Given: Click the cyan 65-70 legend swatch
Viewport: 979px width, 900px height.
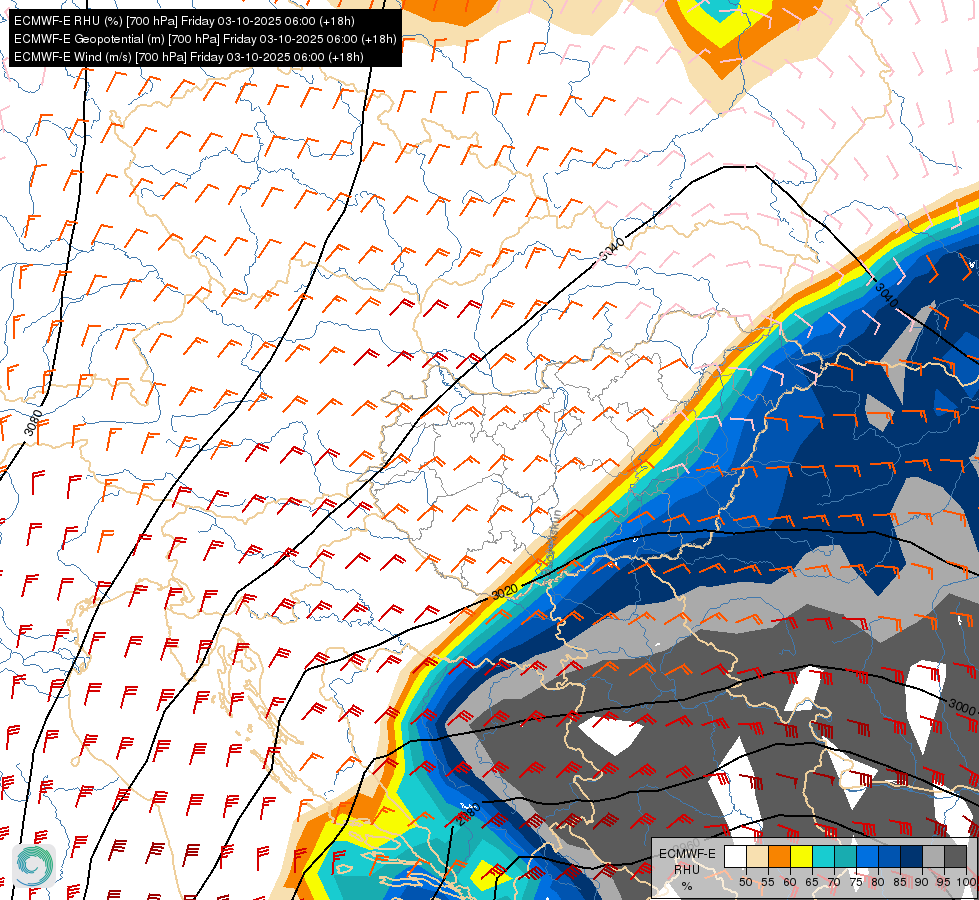Looking at the screenshot, I should tap(823, 858).
